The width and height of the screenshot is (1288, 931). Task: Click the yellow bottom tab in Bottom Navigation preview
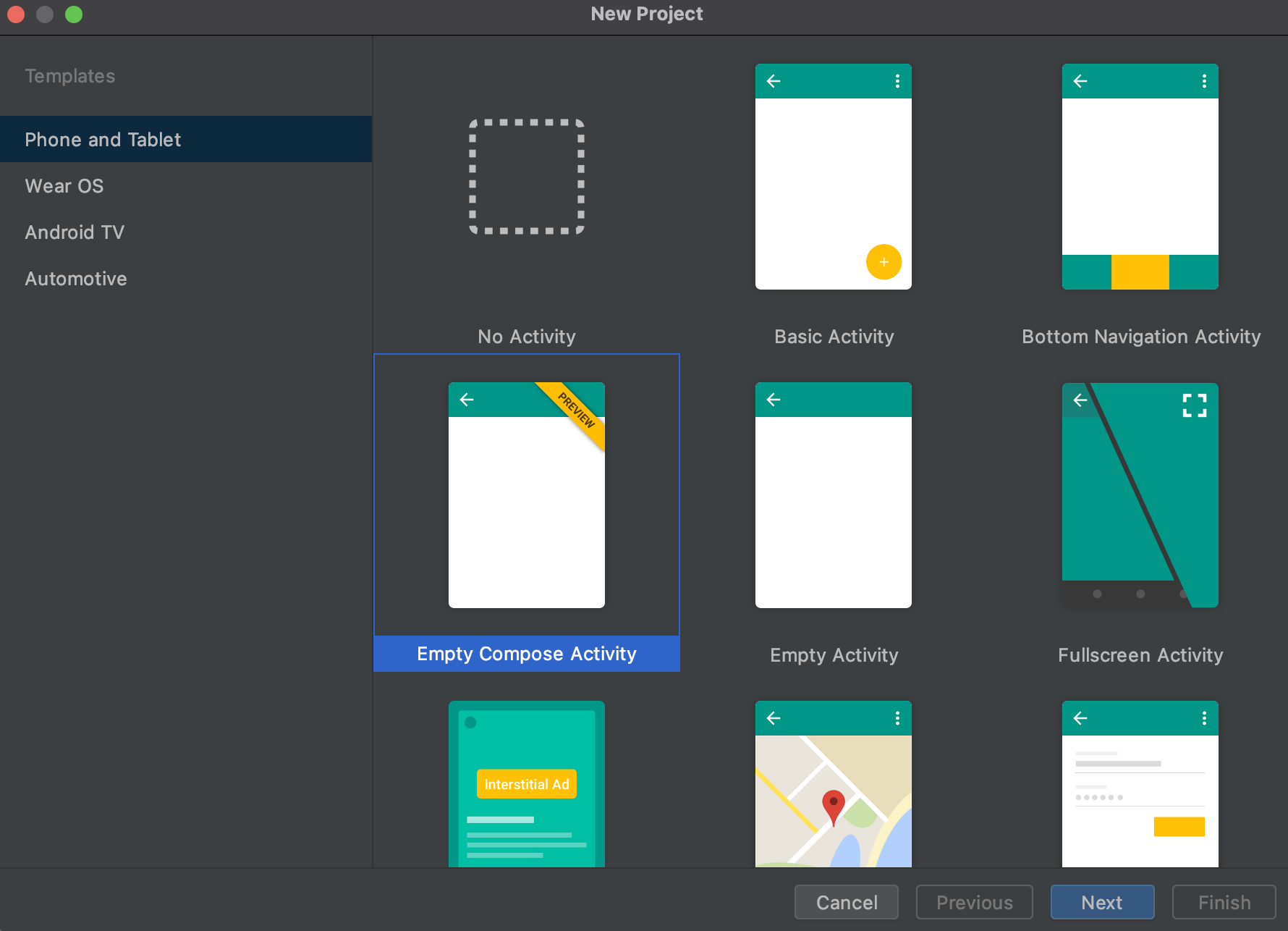pyautogui.click(x=1140, y=272)
